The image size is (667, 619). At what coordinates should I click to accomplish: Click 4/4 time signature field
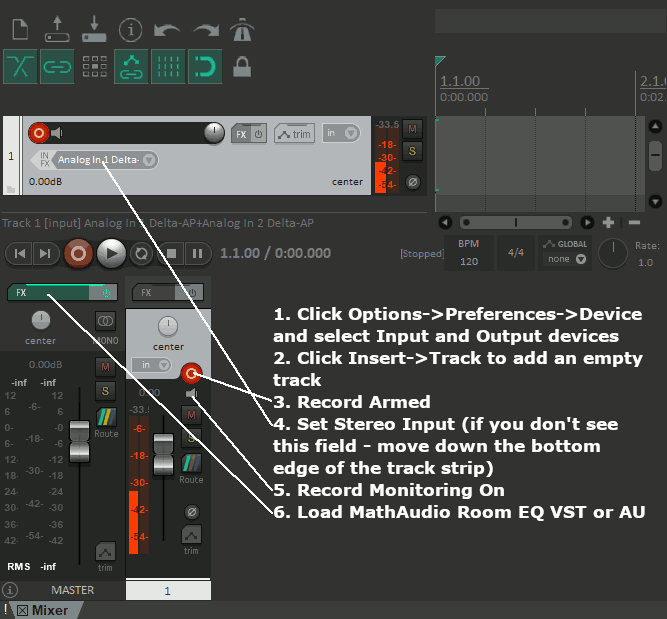click(516, 253)
